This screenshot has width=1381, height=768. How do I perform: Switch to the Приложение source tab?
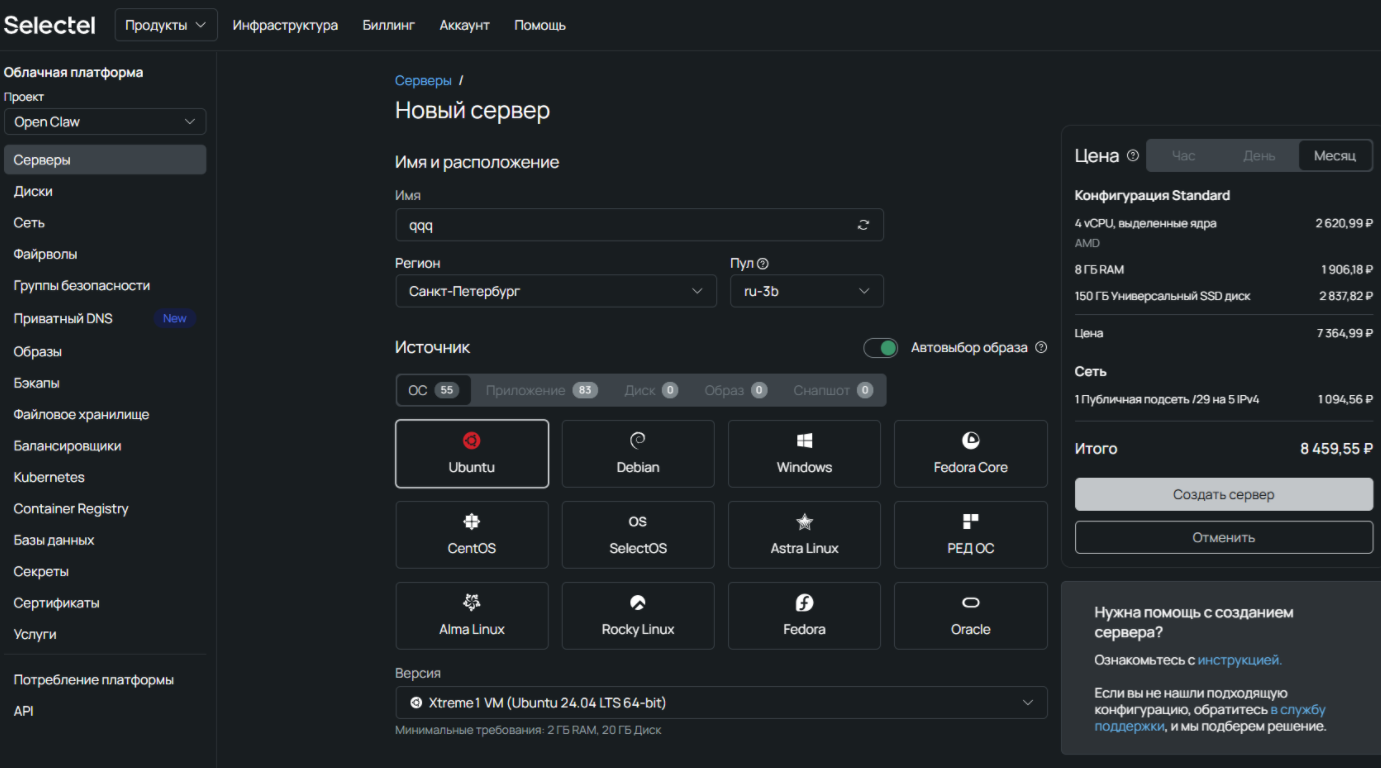point(540,389)
